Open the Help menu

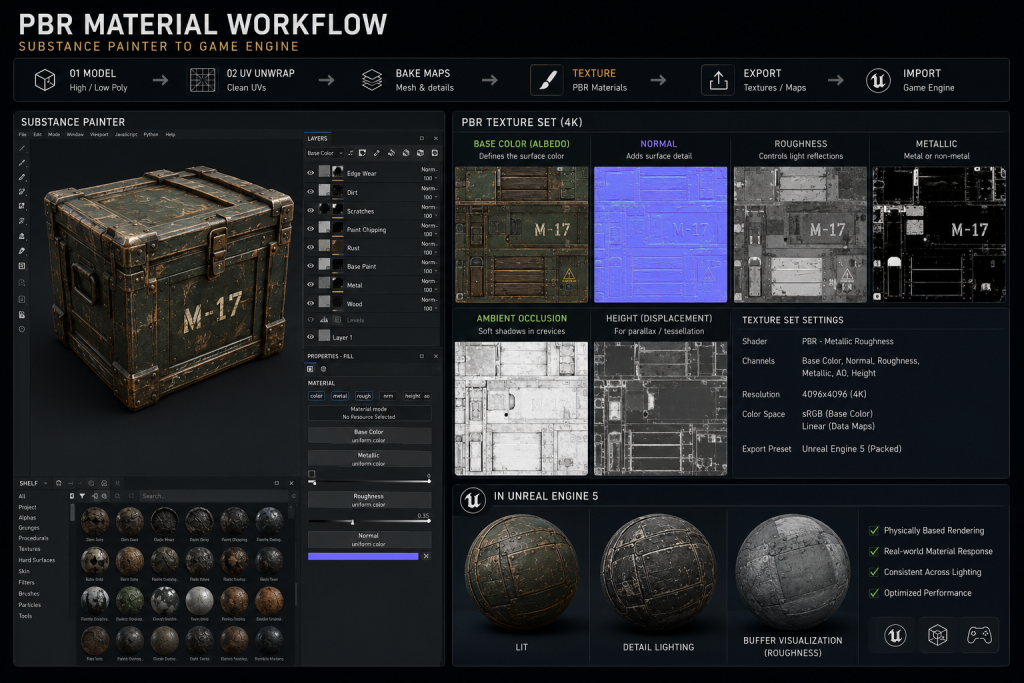pyautogui.click(x=170, y=135)
